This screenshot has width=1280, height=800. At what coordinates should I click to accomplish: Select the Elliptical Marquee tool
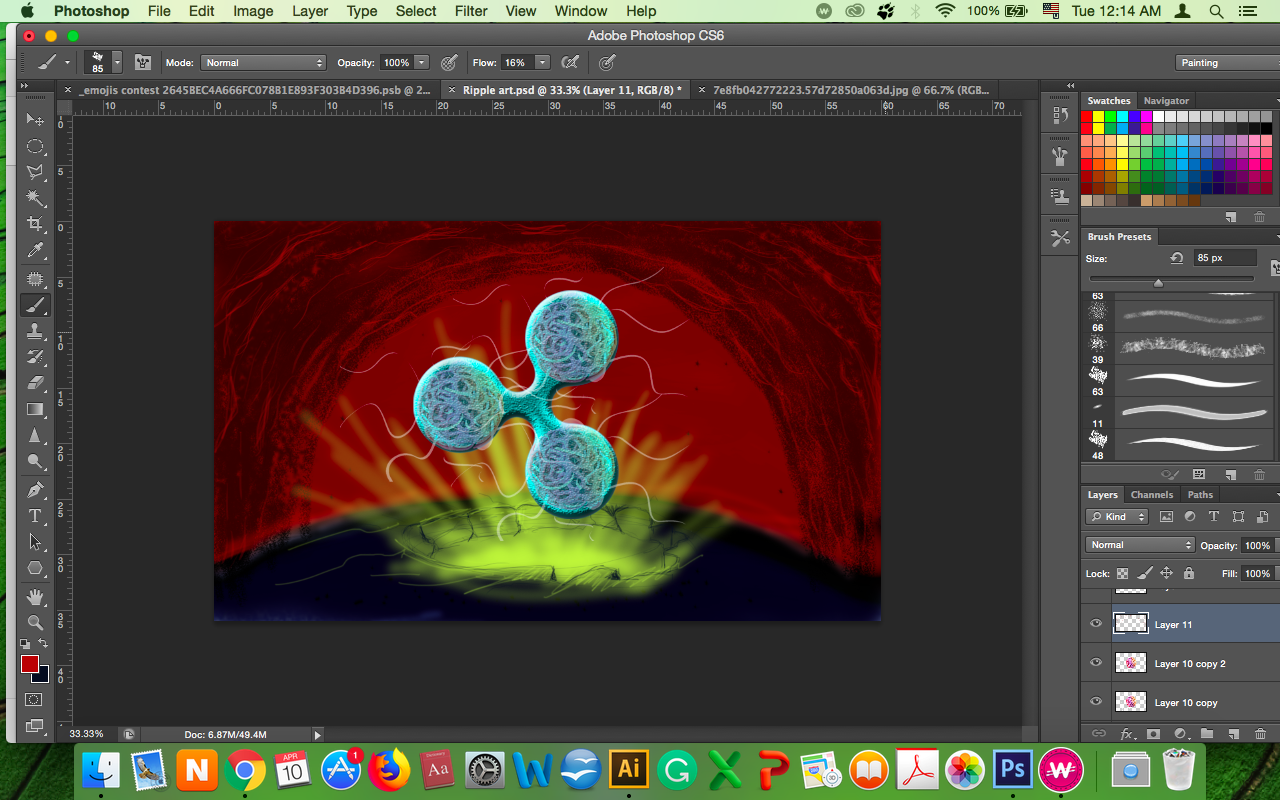pyautogui.click(x=35, y=145)
